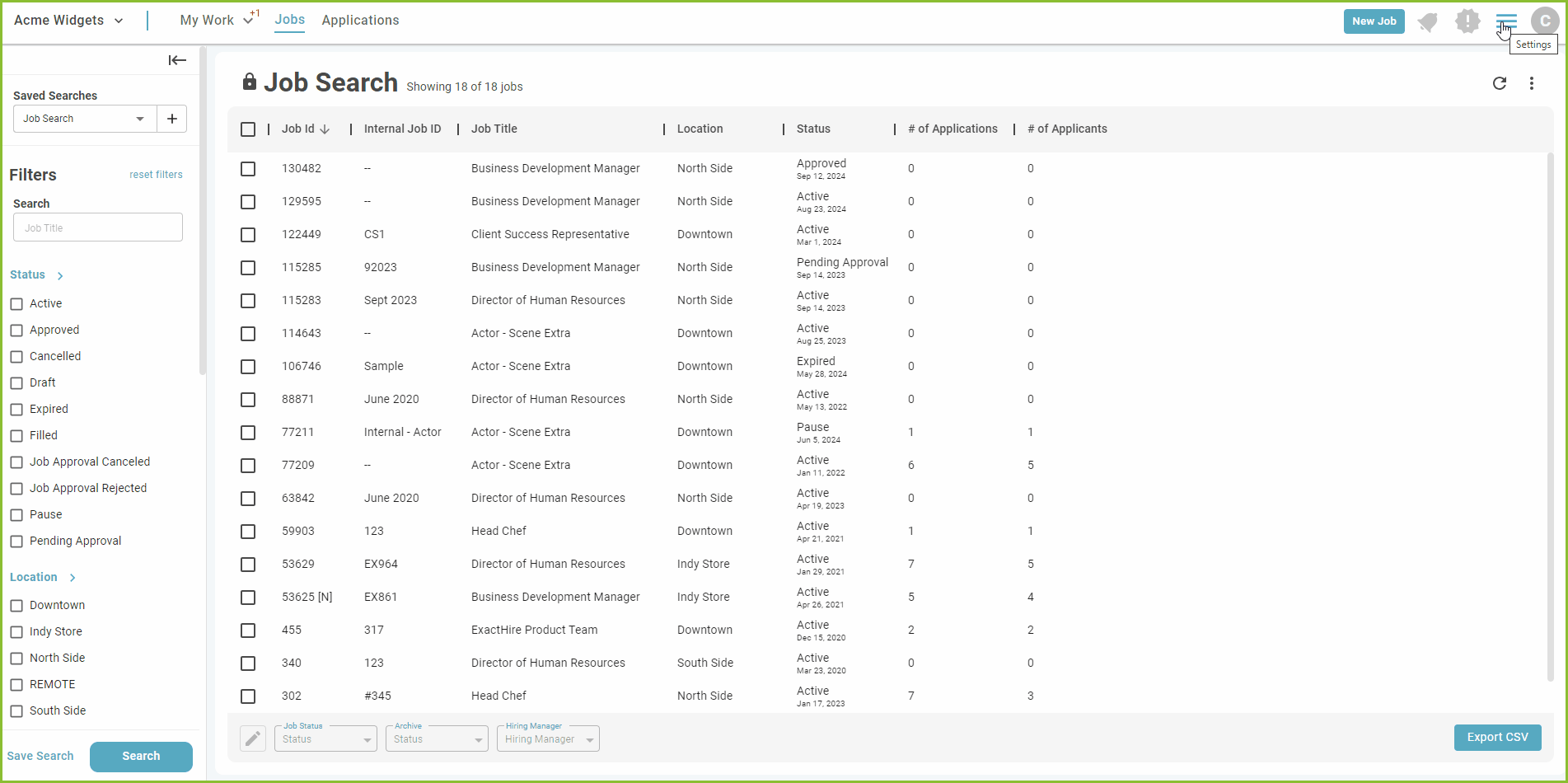Reverse the Job Id sort order
This screenshot has height=783, width=1568.
[x=325, y=129]
